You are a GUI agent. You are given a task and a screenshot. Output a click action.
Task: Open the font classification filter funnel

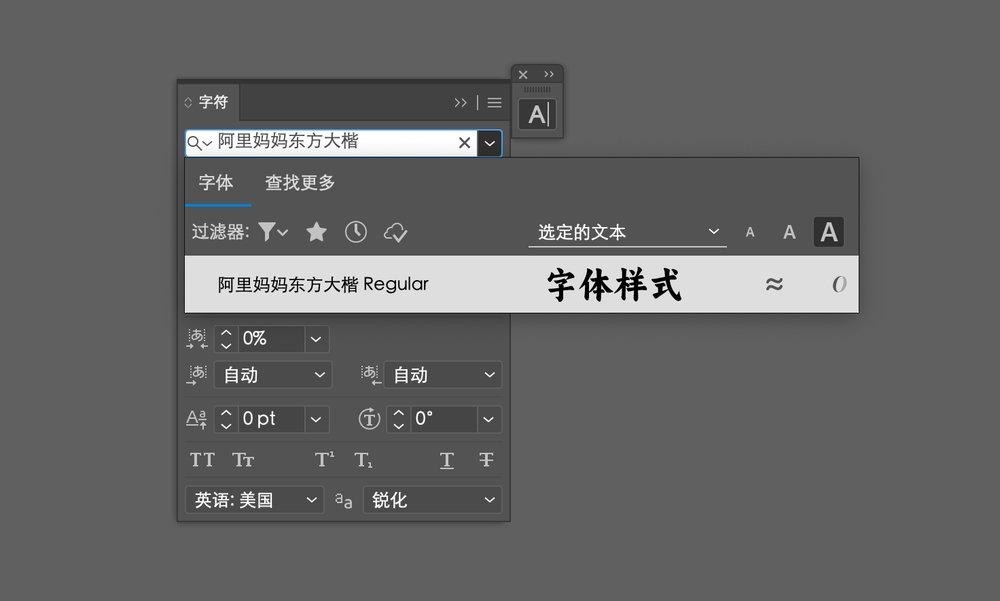pyautogui.click(x=273, y=232)
